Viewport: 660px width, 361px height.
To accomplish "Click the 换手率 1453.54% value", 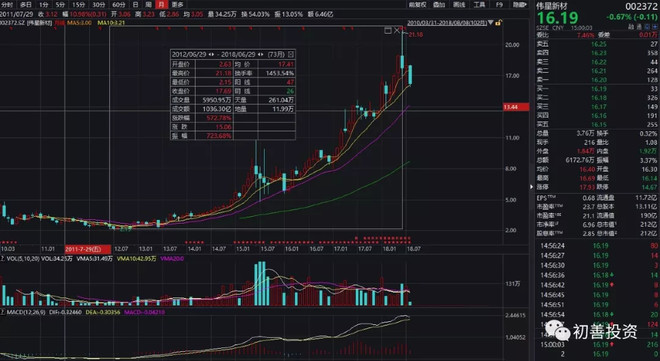I will pyautogui.click(x=279, y=73).
